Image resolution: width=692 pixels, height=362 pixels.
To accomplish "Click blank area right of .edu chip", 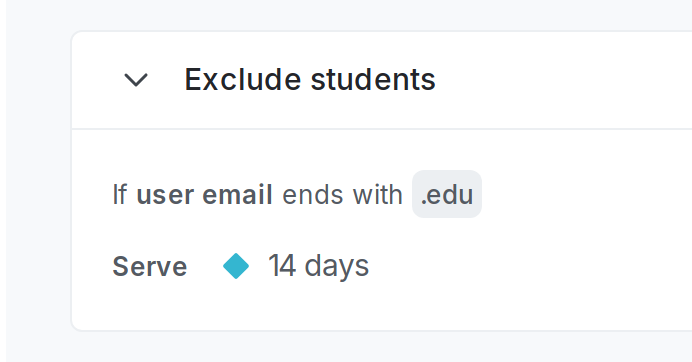I will click(587, 195).
